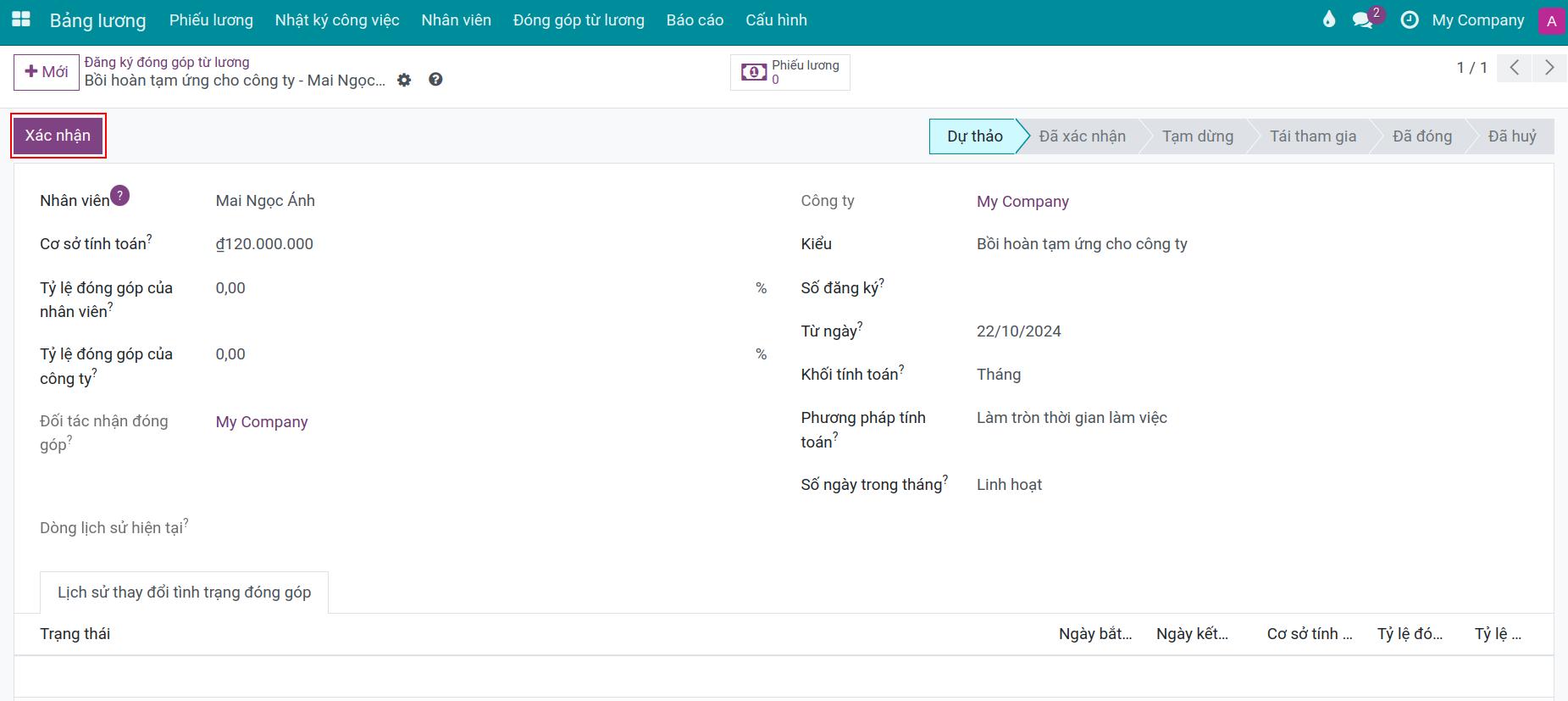Create a new record with Mới
Image resolution: width=1568 pixels, height=701 pixels.
47,72
